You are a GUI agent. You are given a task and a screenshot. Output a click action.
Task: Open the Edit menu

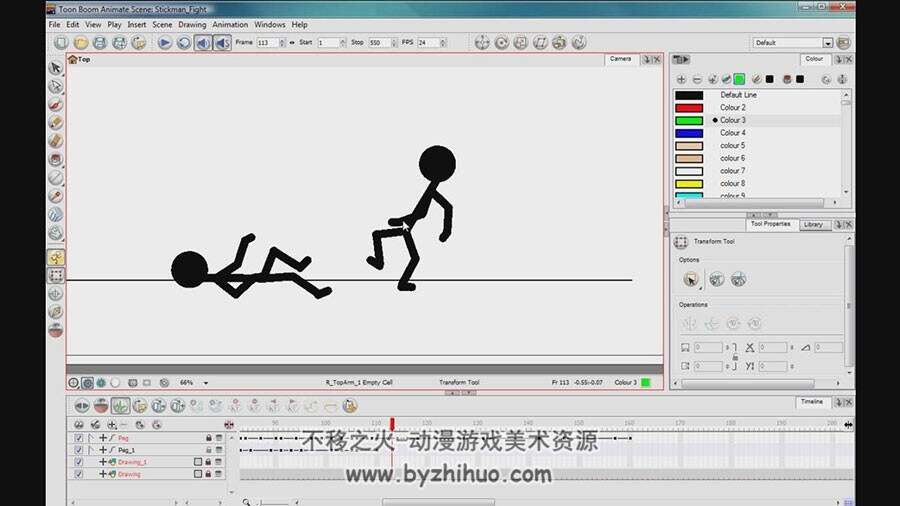[73, 25]
